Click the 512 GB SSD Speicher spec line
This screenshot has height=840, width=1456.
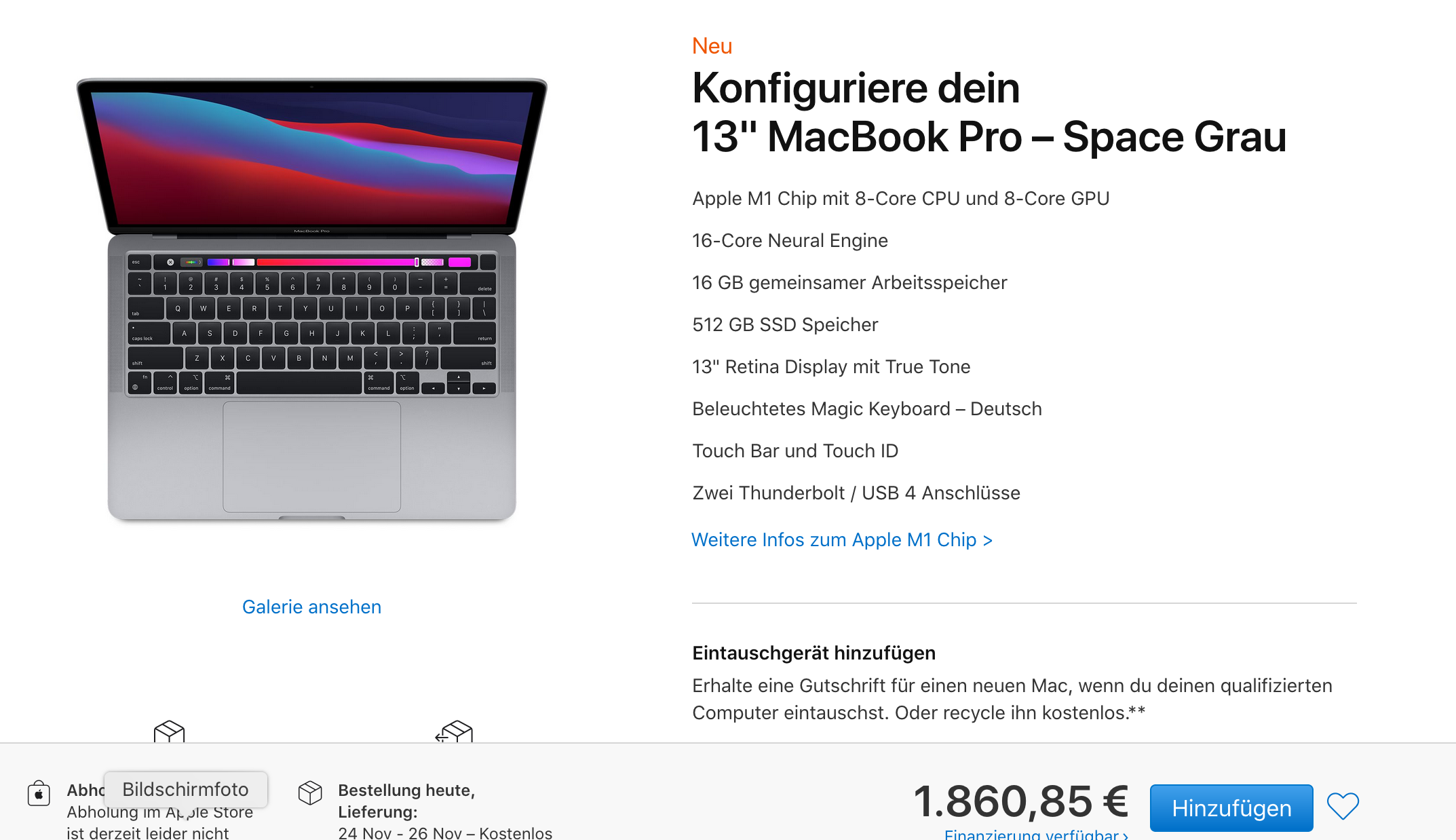coord(785,324)
